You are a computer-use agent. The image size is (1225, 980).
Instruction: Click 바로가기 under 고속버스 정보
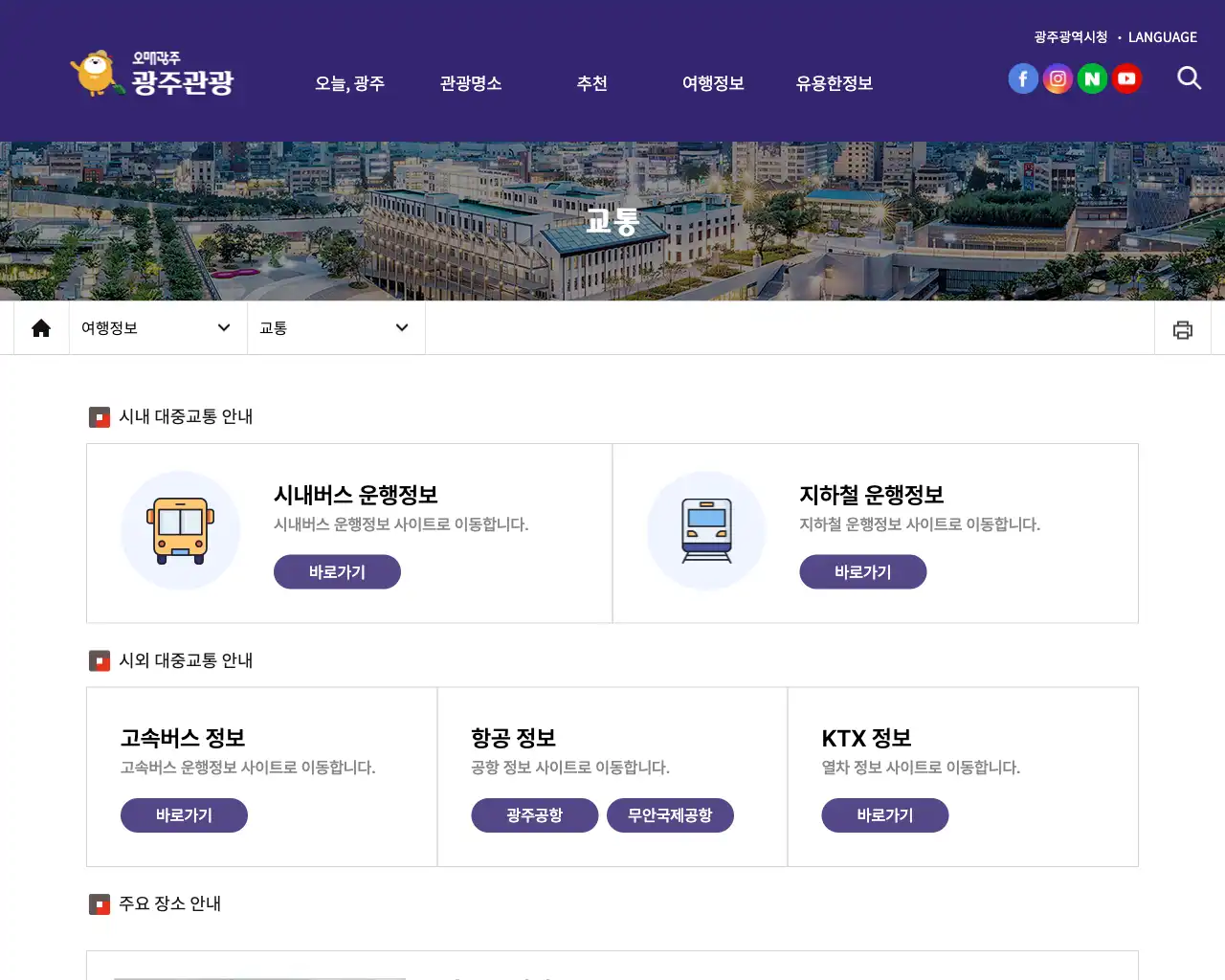point(184,815)
